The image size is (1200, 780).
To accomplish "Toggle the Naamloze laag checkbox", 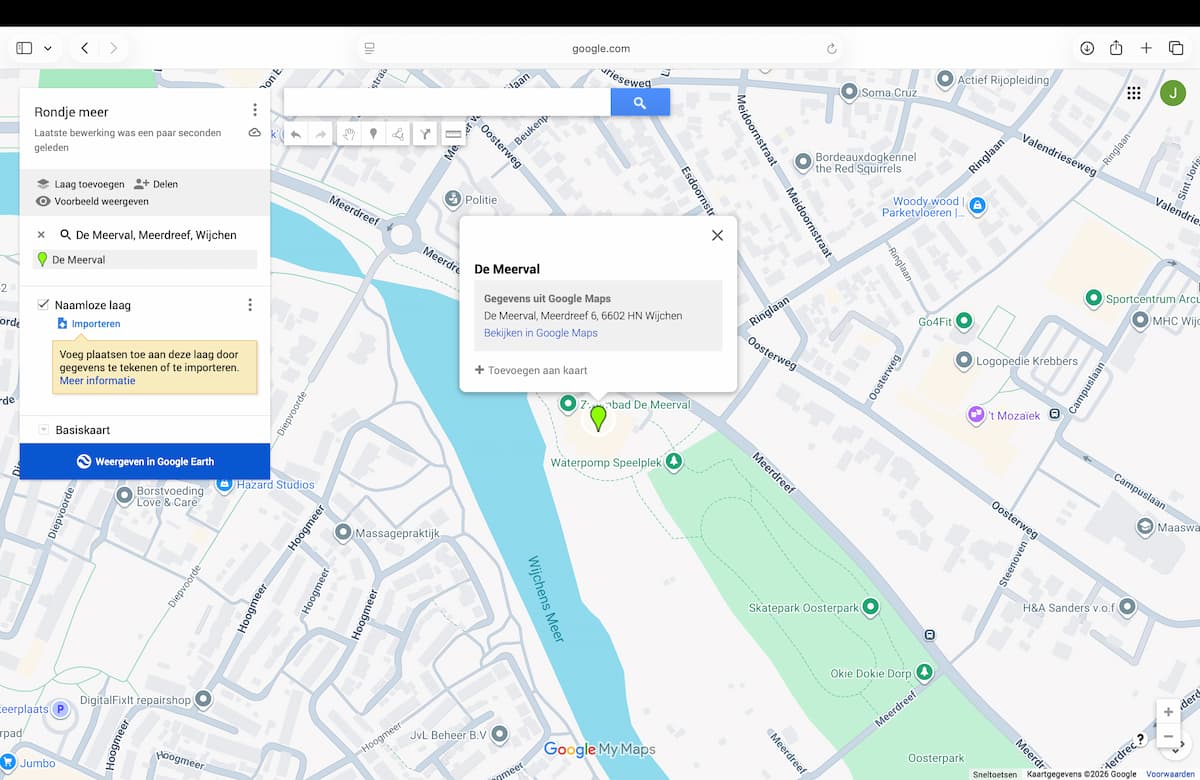I will coord(43,305).
